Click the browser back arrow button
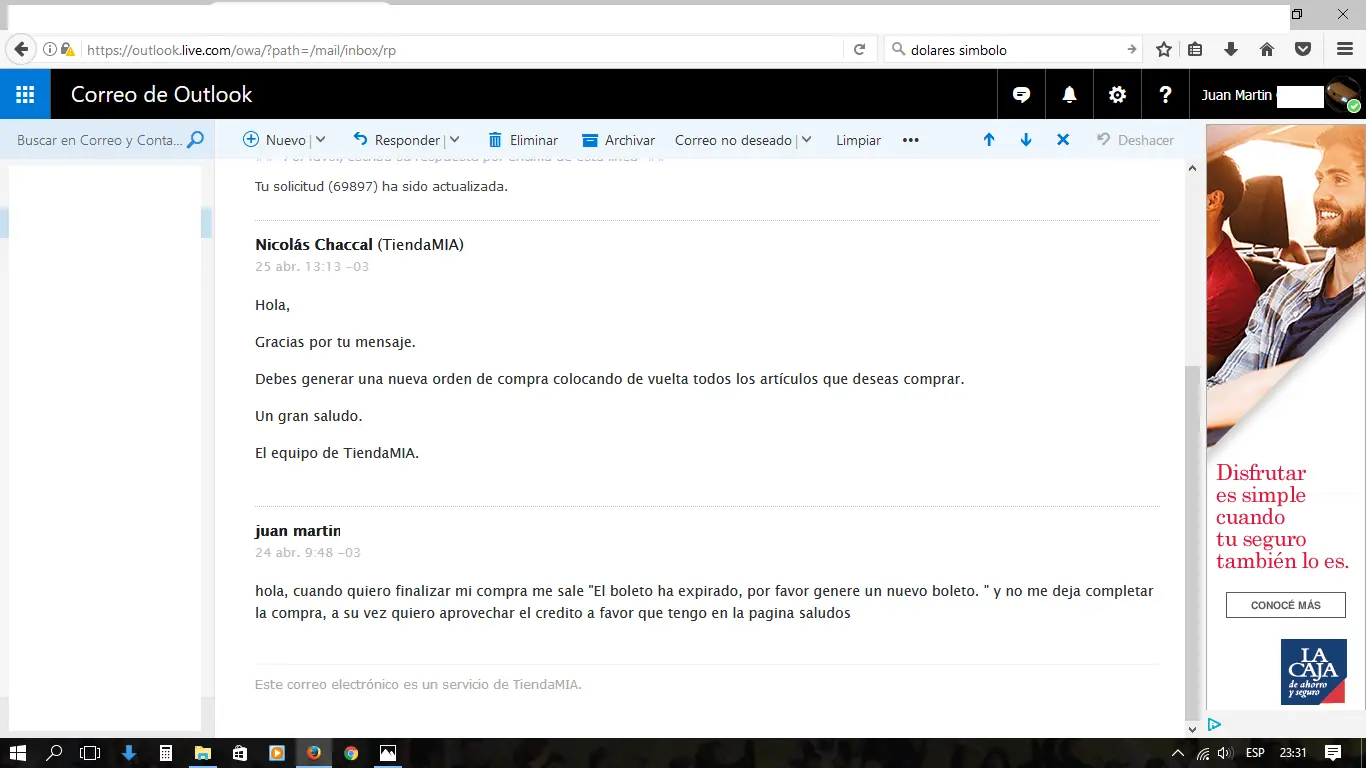The height and width of the screenshot is (768, 1366). [21, 49]
